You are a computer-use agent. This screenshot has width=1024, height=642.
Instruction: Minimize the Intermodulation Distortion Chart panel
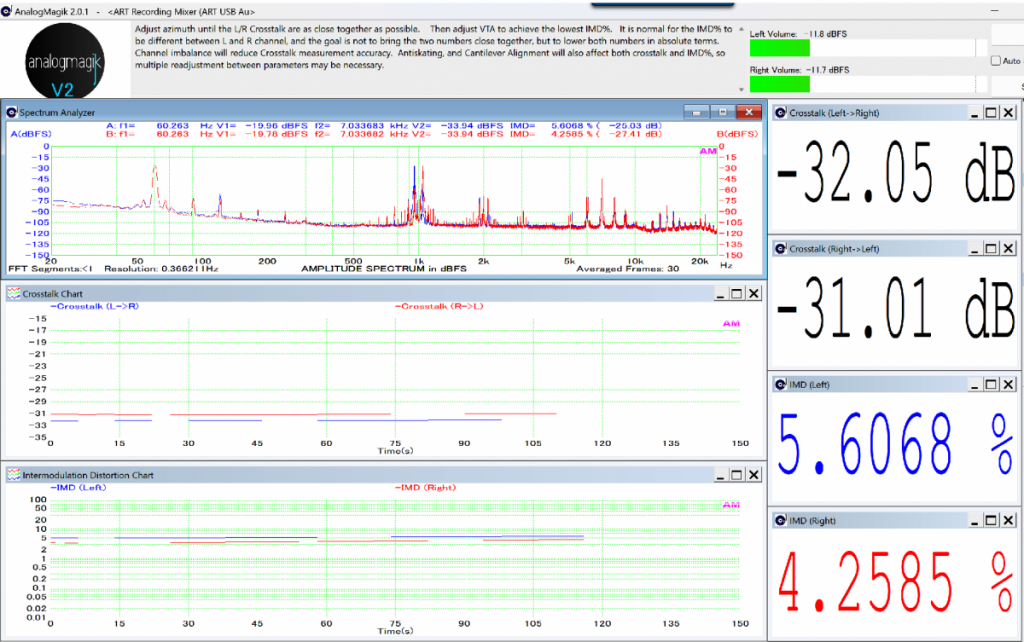(x=720, y=475)
